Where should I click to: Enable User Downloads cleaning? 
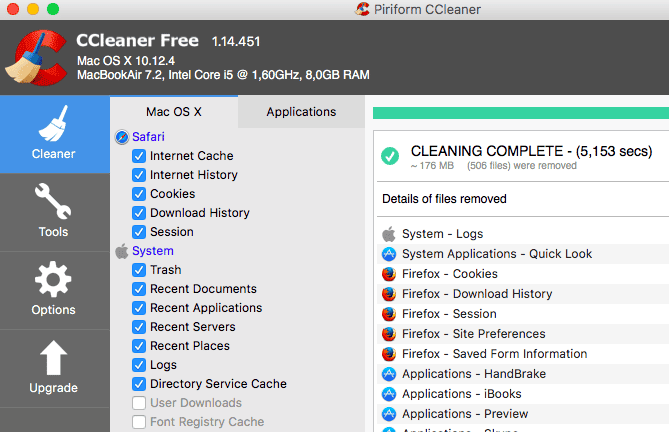(x=139, y=403)
